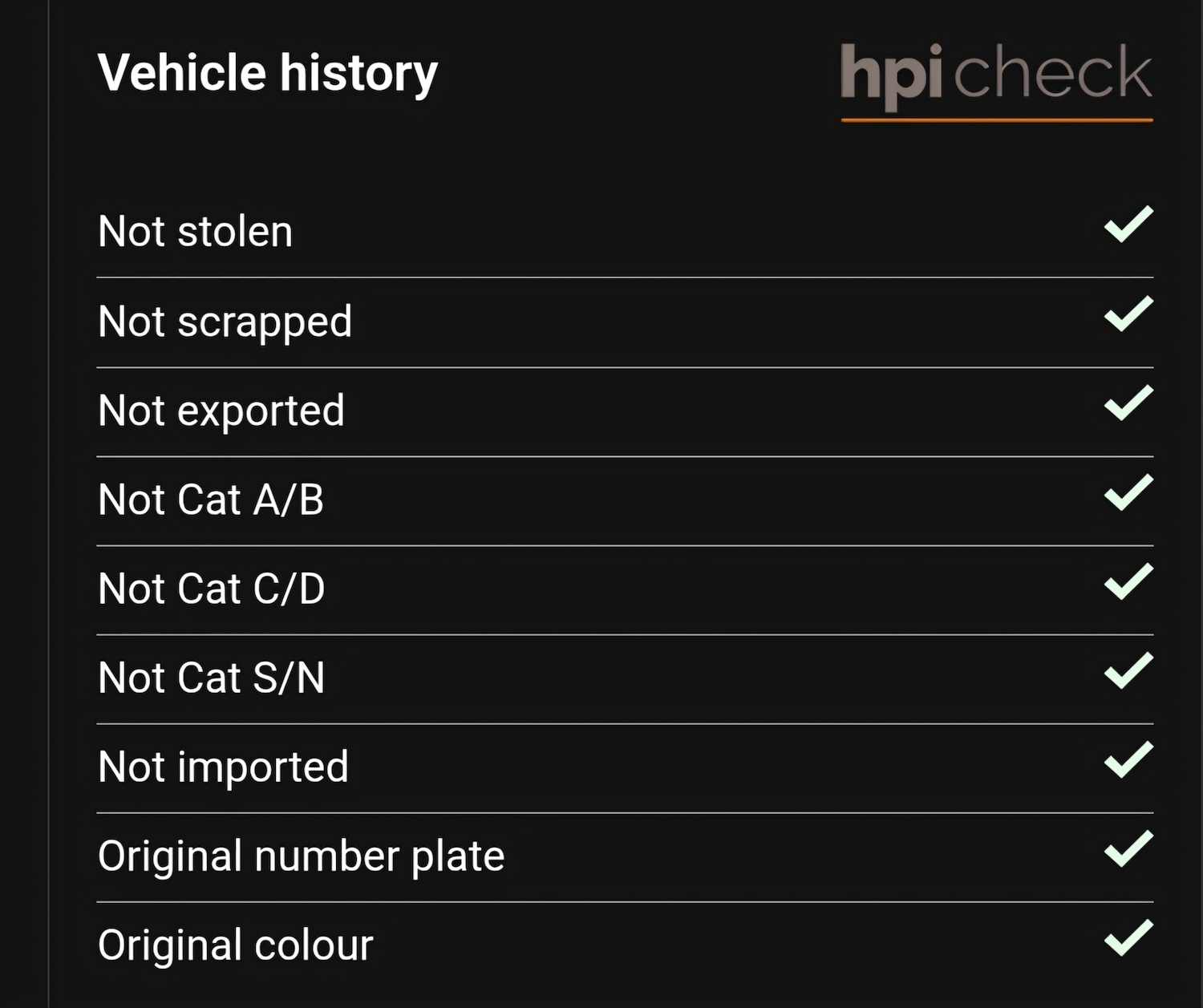Click the Not imported checkmark icon
Screen dimensions: 1203x1008
[1128, 759]
